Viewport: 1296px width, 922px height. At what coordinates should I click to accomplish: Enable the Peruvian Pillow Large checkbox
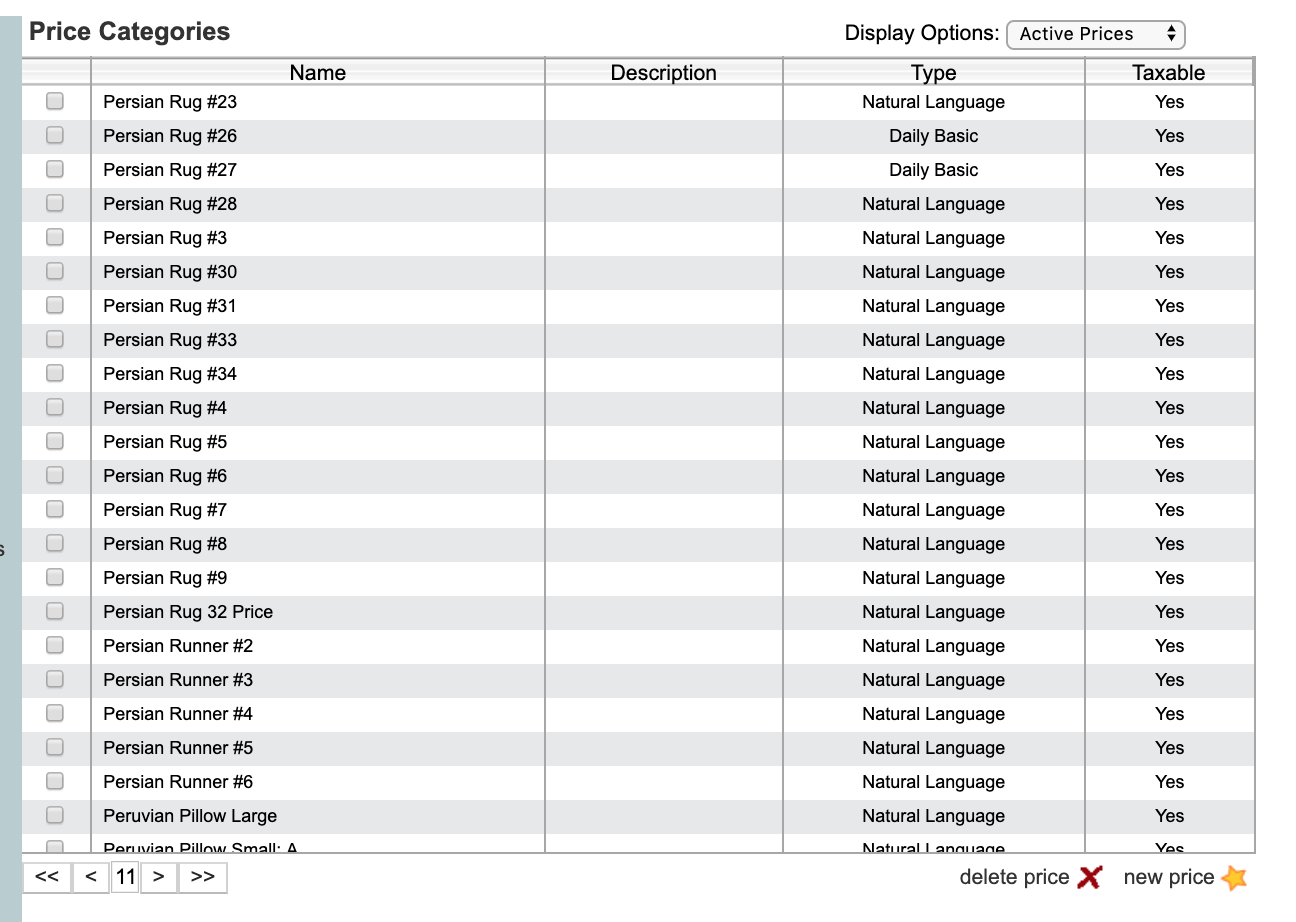pos(55,815)
